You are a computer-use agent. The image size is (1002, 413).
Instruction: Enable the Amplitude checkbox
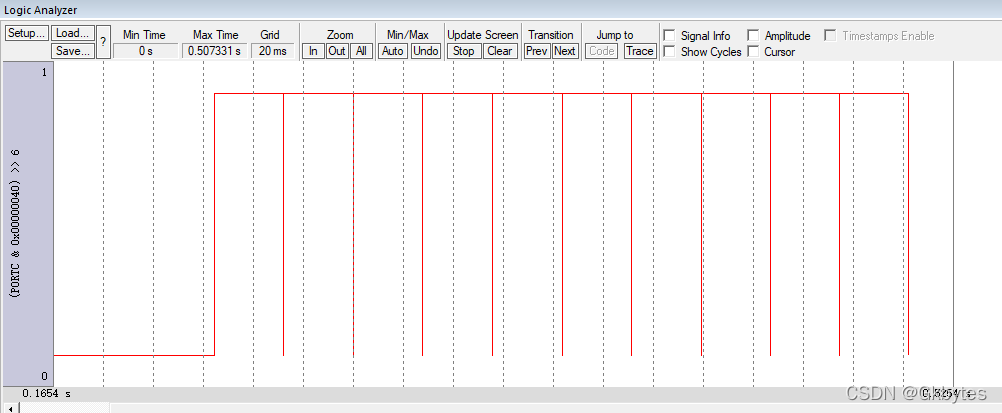753,36
